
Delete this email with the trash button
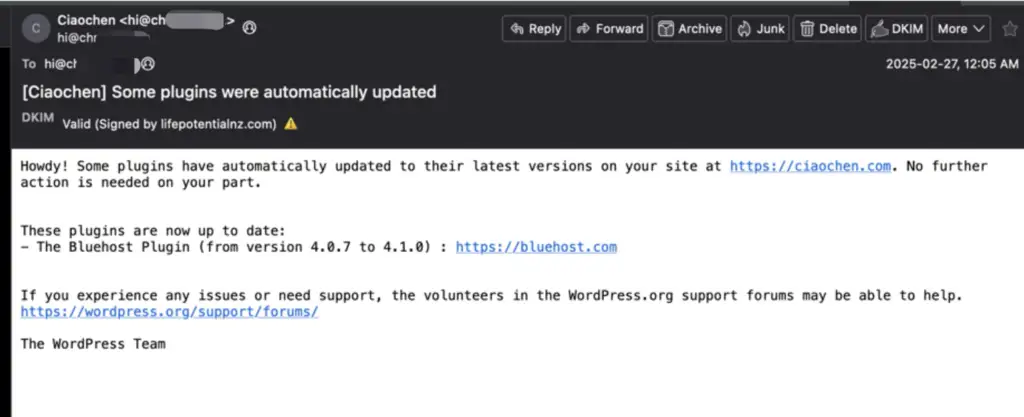point(829,29)
